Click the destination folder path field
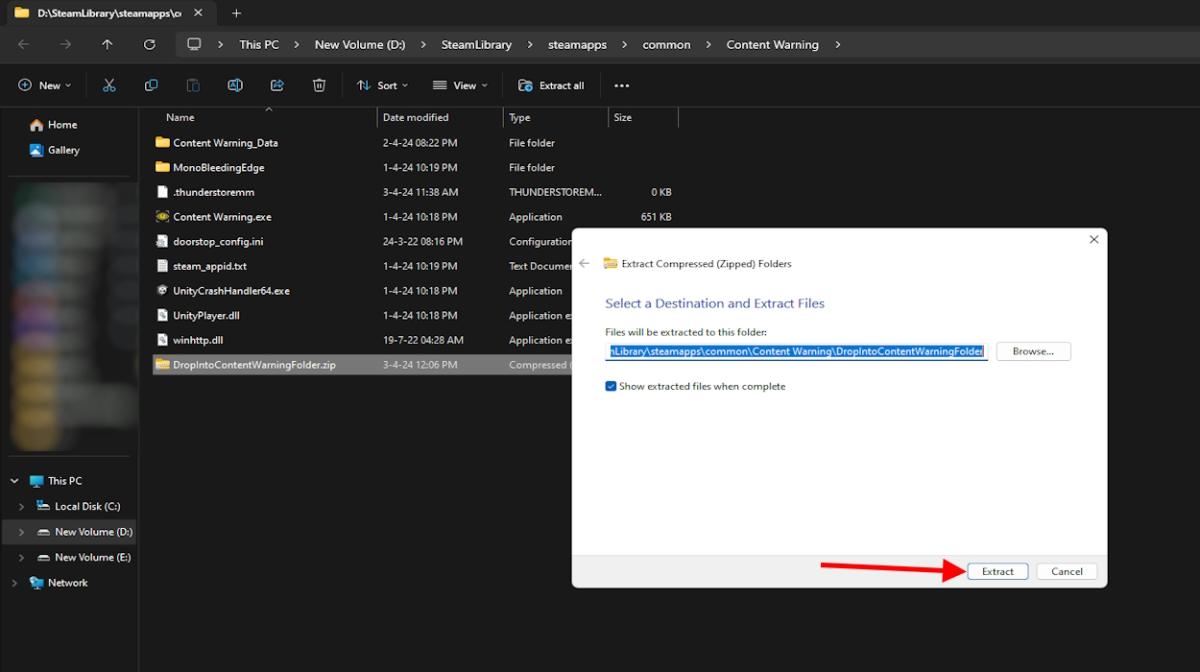The height and width of the screenshot is (672, 1200). [x=796, y=352]
